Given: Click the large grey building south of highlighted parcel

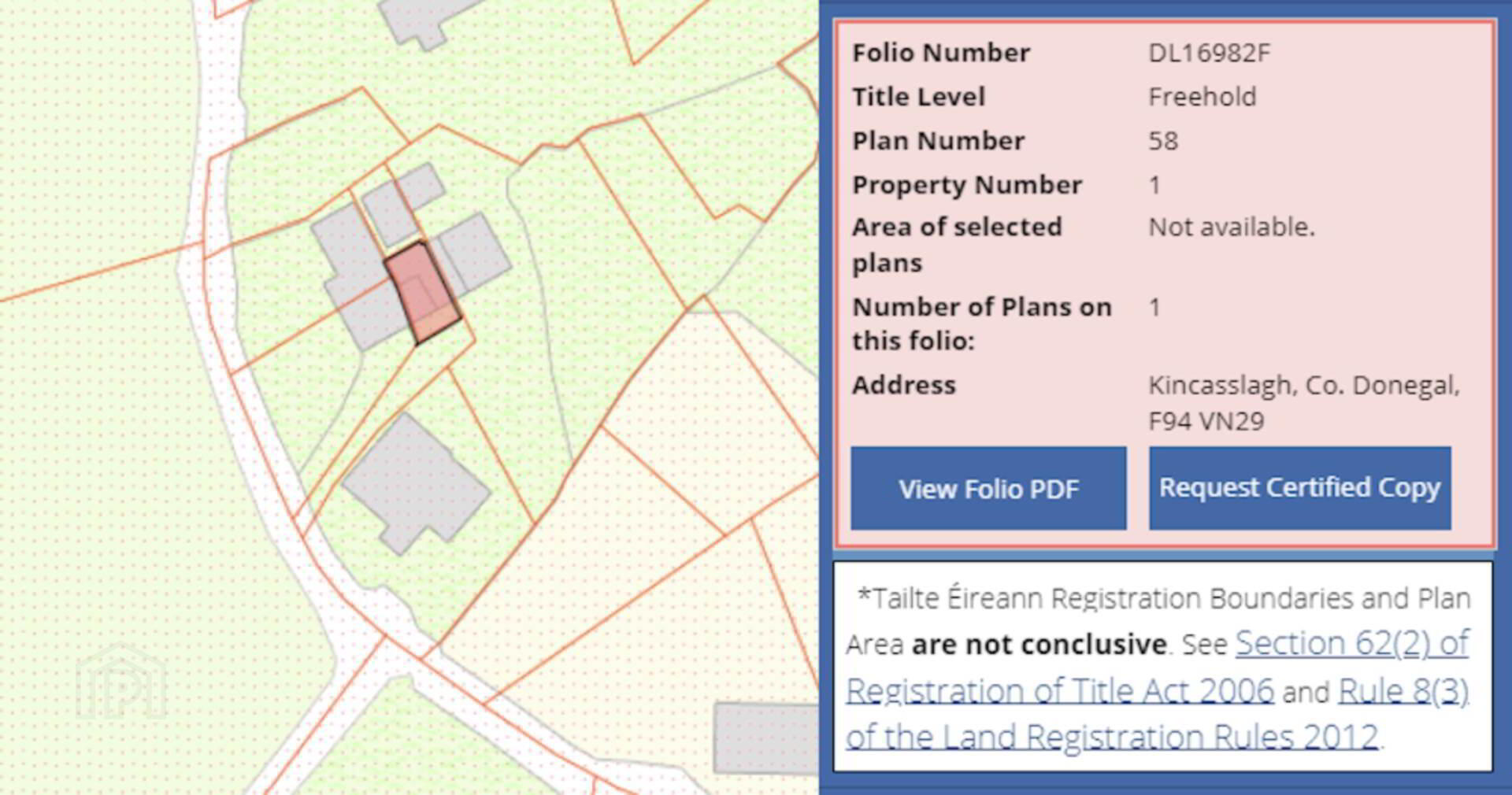Looking at the screenshot, I should pos(416,481).
